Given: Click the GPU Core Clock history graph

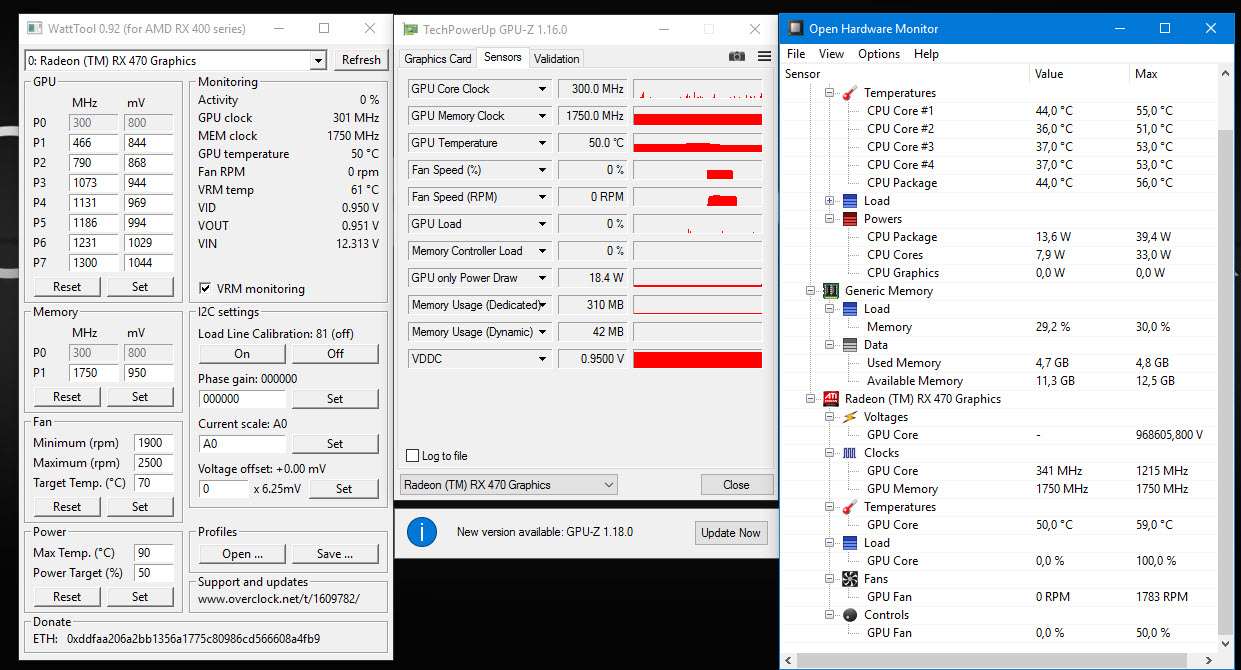Looking at the screenshot, I should coord(697,89).
